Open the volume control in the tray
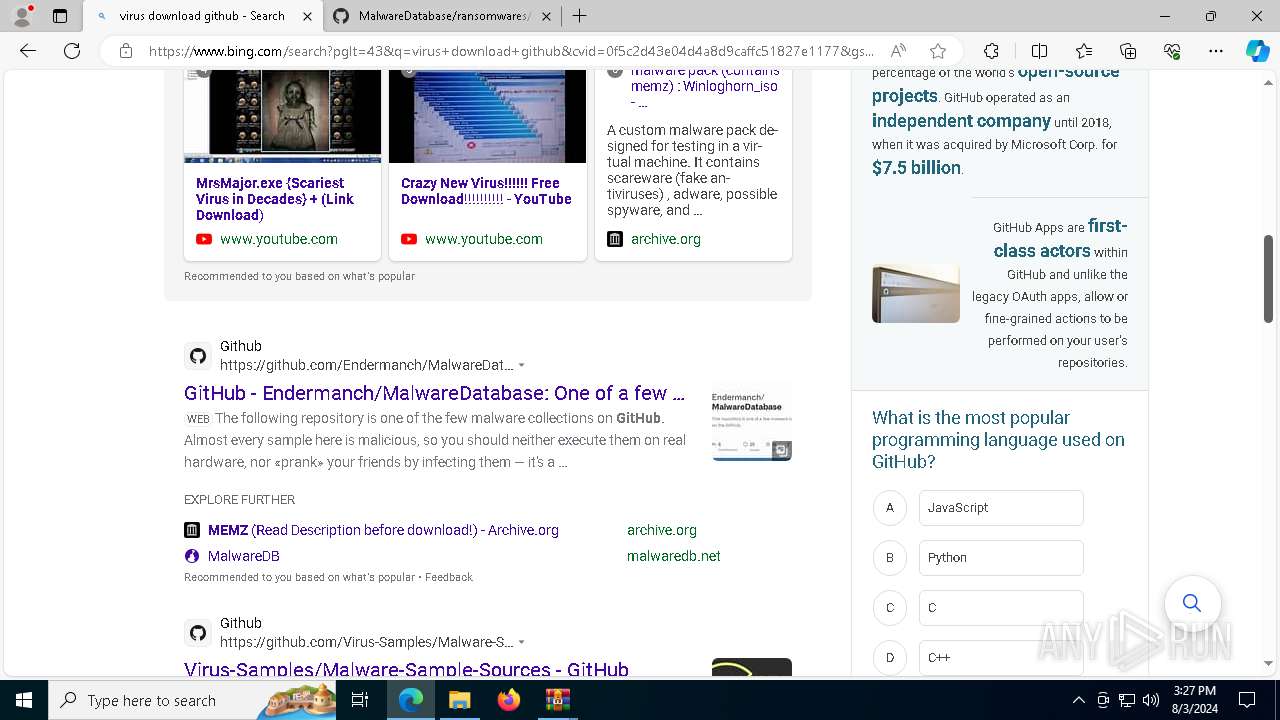 pyautogui.click(x=1150, y=700)
